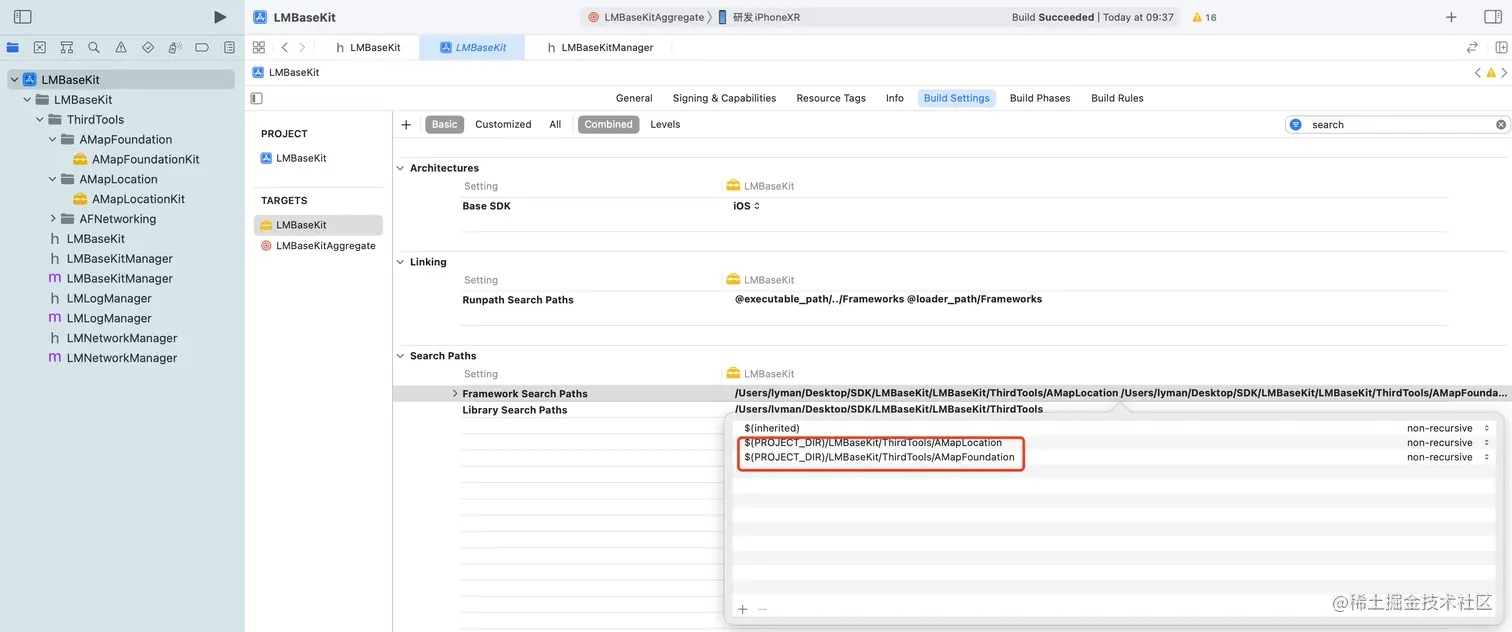
Task: Run the project with the play button
Action: coord(220,17)
